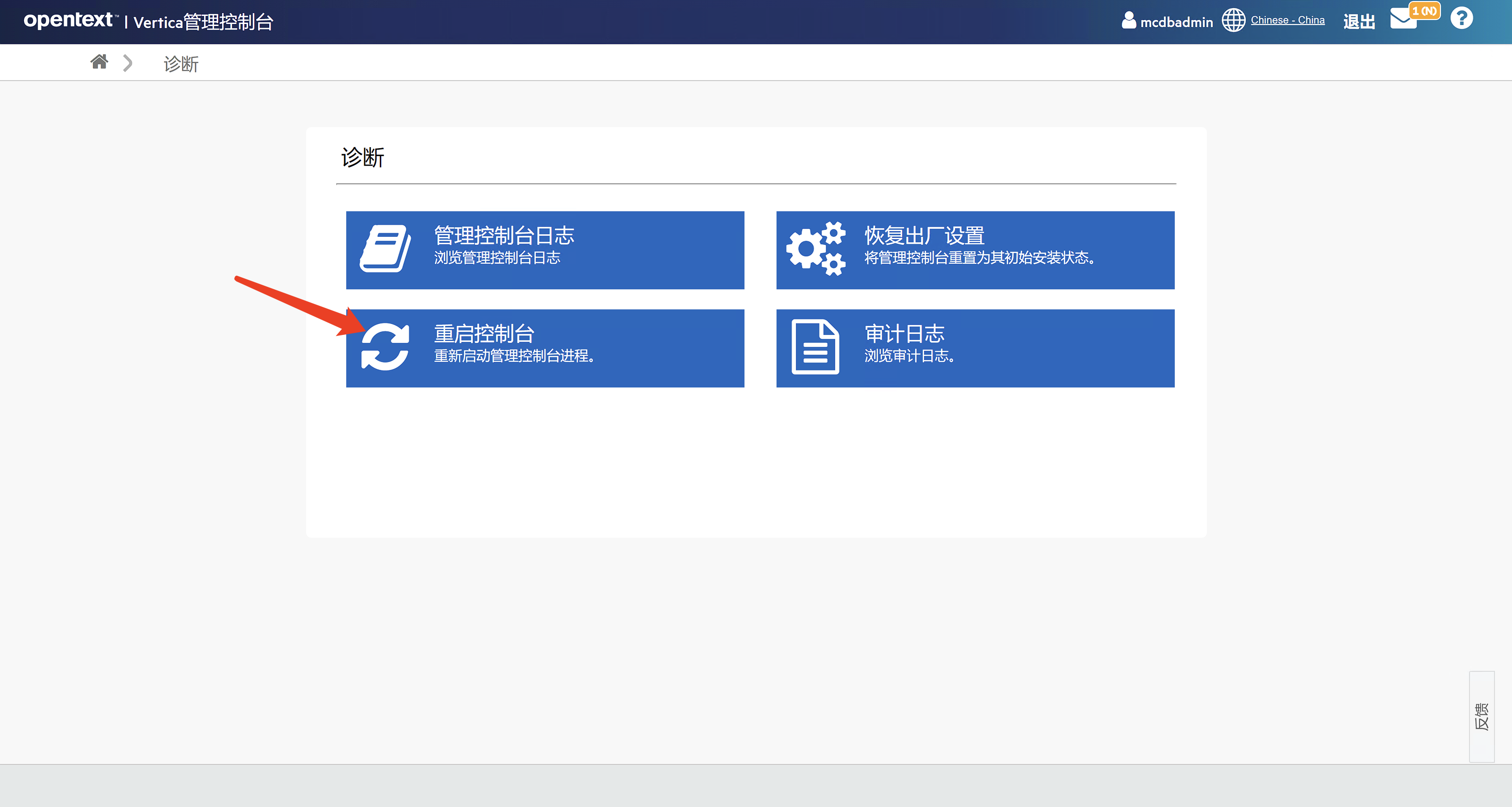The width and height of the screenshot is (1512, 807).
Task: Select 恢复出厂设置 tile title
Action: tap(924, 235)
